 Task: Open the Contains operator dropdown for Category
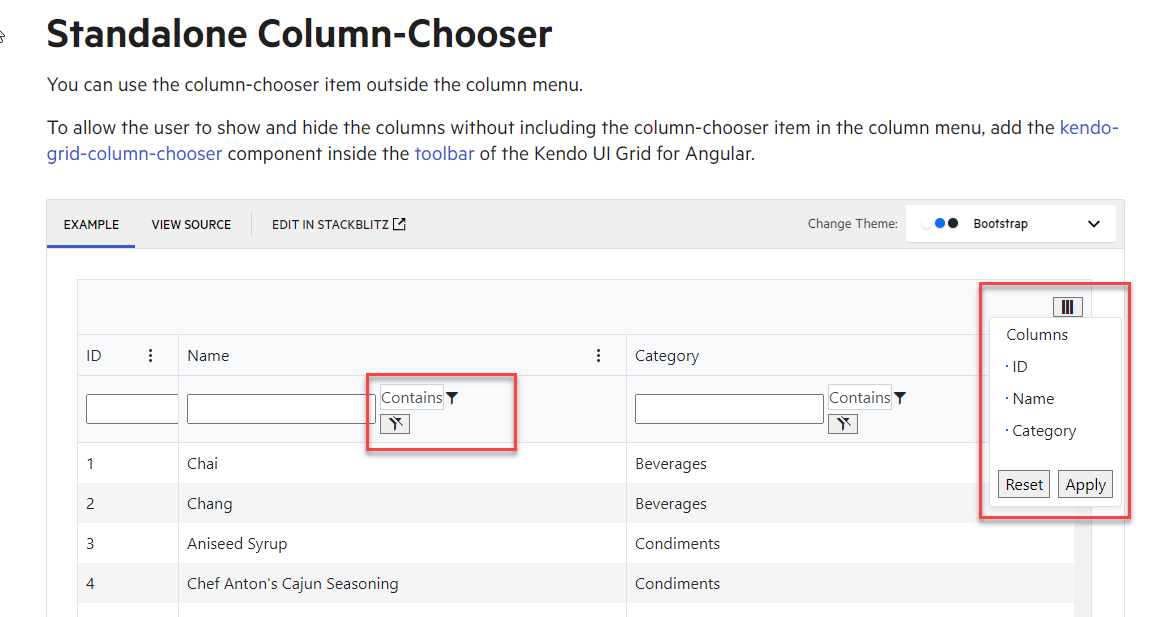[859, 398]
